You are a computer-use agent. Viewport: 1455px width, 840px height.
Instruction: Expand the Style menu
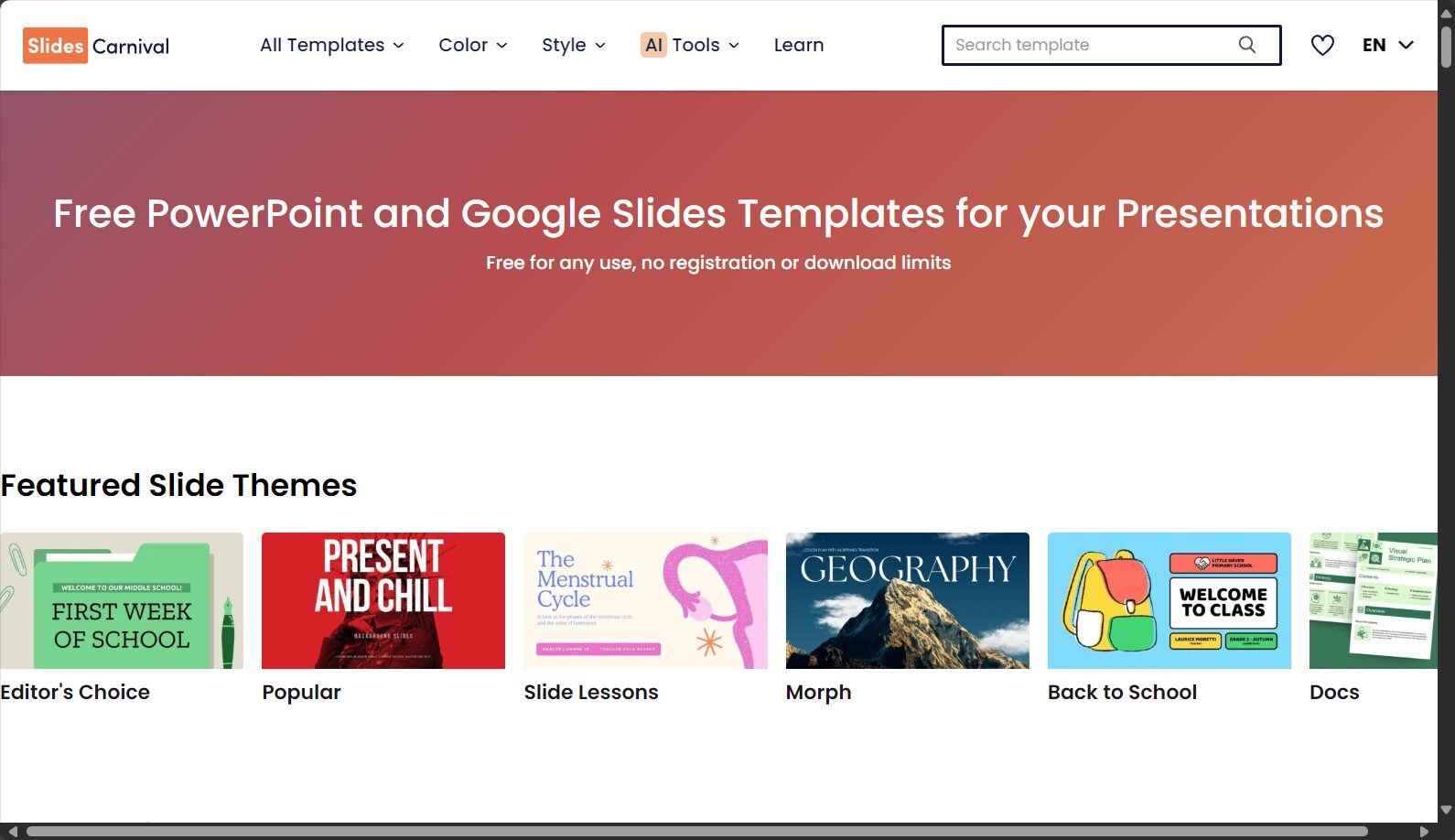(x=573, y=45)
